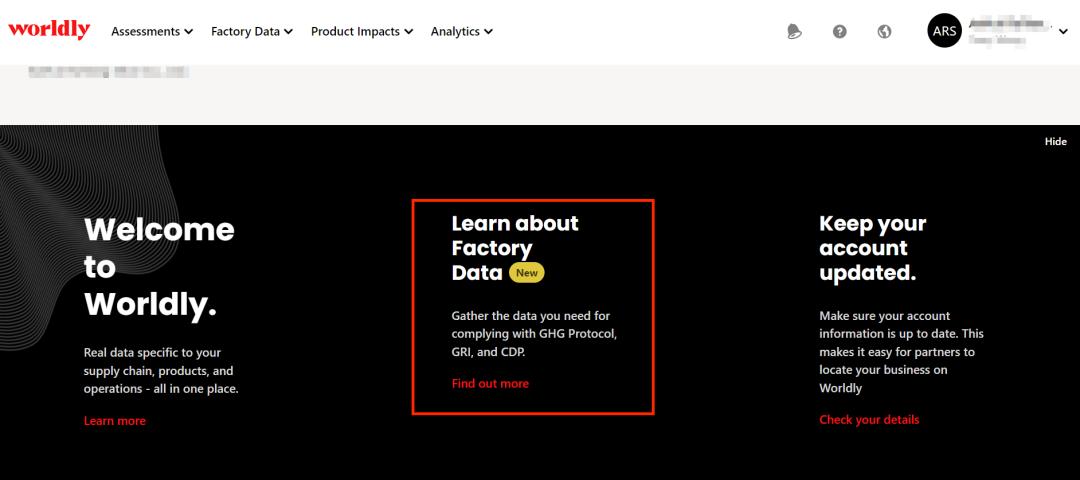This screenshot has width=1080, height=480.
Task: Click the ARS profile avatar
Action: tap(945, 31)
